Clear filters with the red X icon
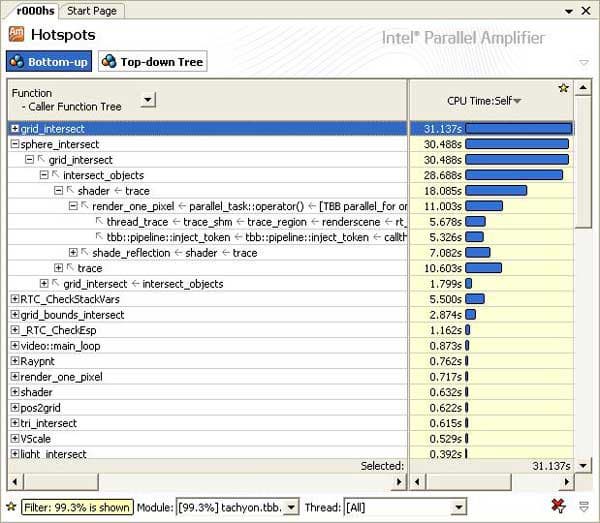The height and width of the screenshot is (523, 600). pyautogui.click(x=558, y=507)
